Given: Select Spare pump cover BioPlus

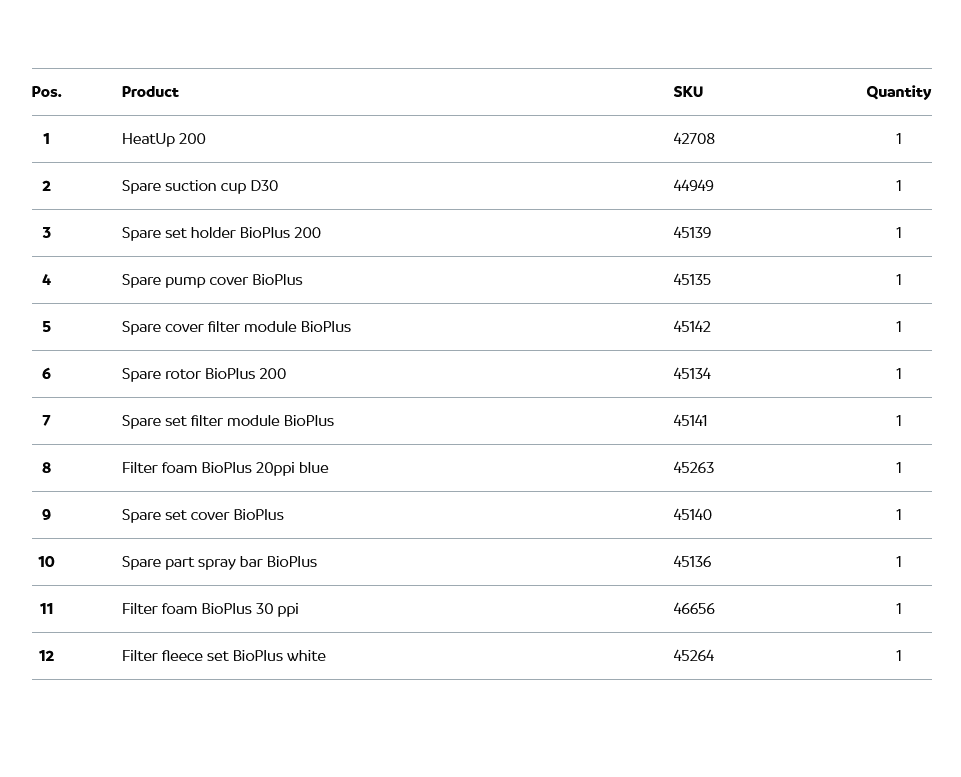Looking at the screenshot, I should pyautogui.click(x=212, y=280).
